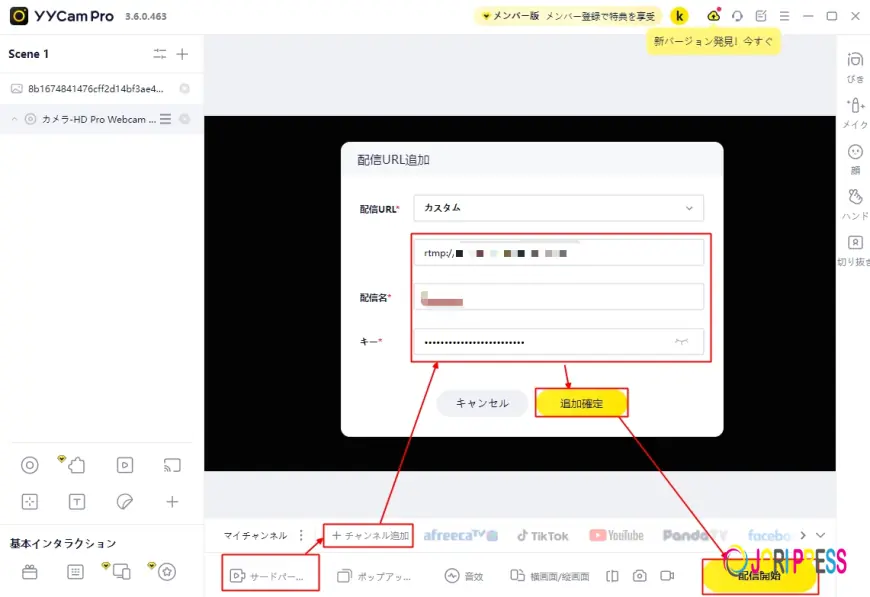Viewport: 870px width, 597px height.
Task: Click the 追加確定 confirm button
Action: 581,403
